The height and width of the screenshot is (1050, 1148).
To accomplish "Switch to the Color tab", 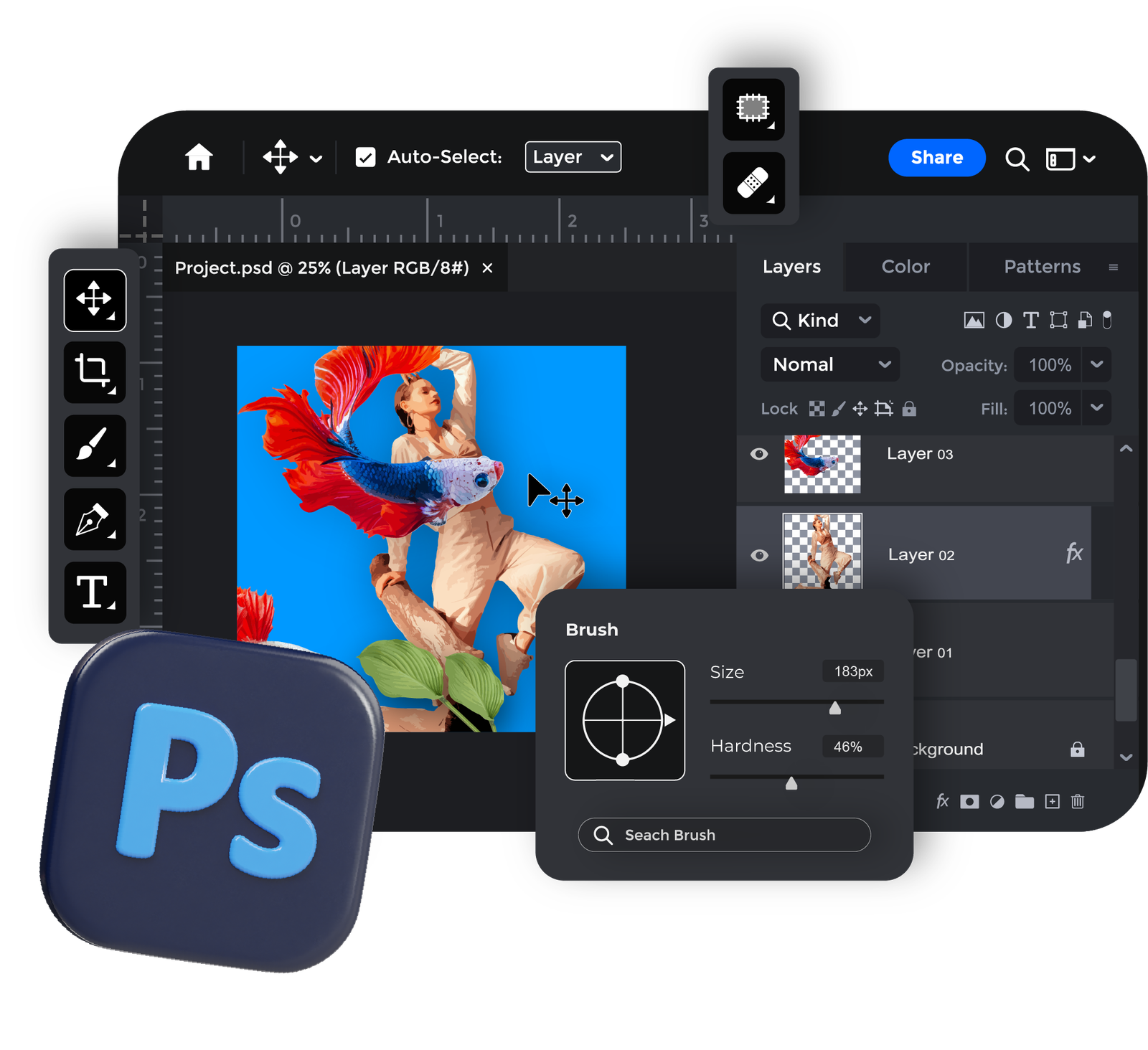I will pyautogui.click(x=905, y=267).
